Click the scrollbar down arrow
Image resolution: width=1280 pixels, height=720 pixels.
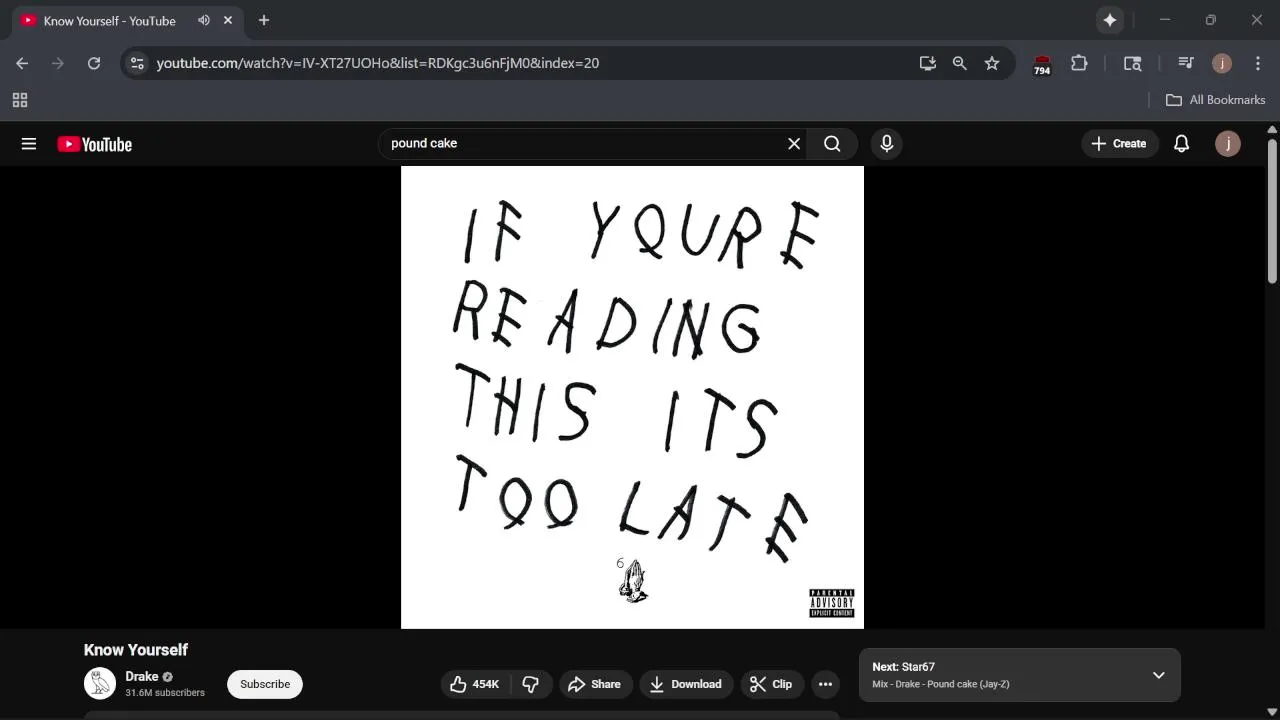1272,712
